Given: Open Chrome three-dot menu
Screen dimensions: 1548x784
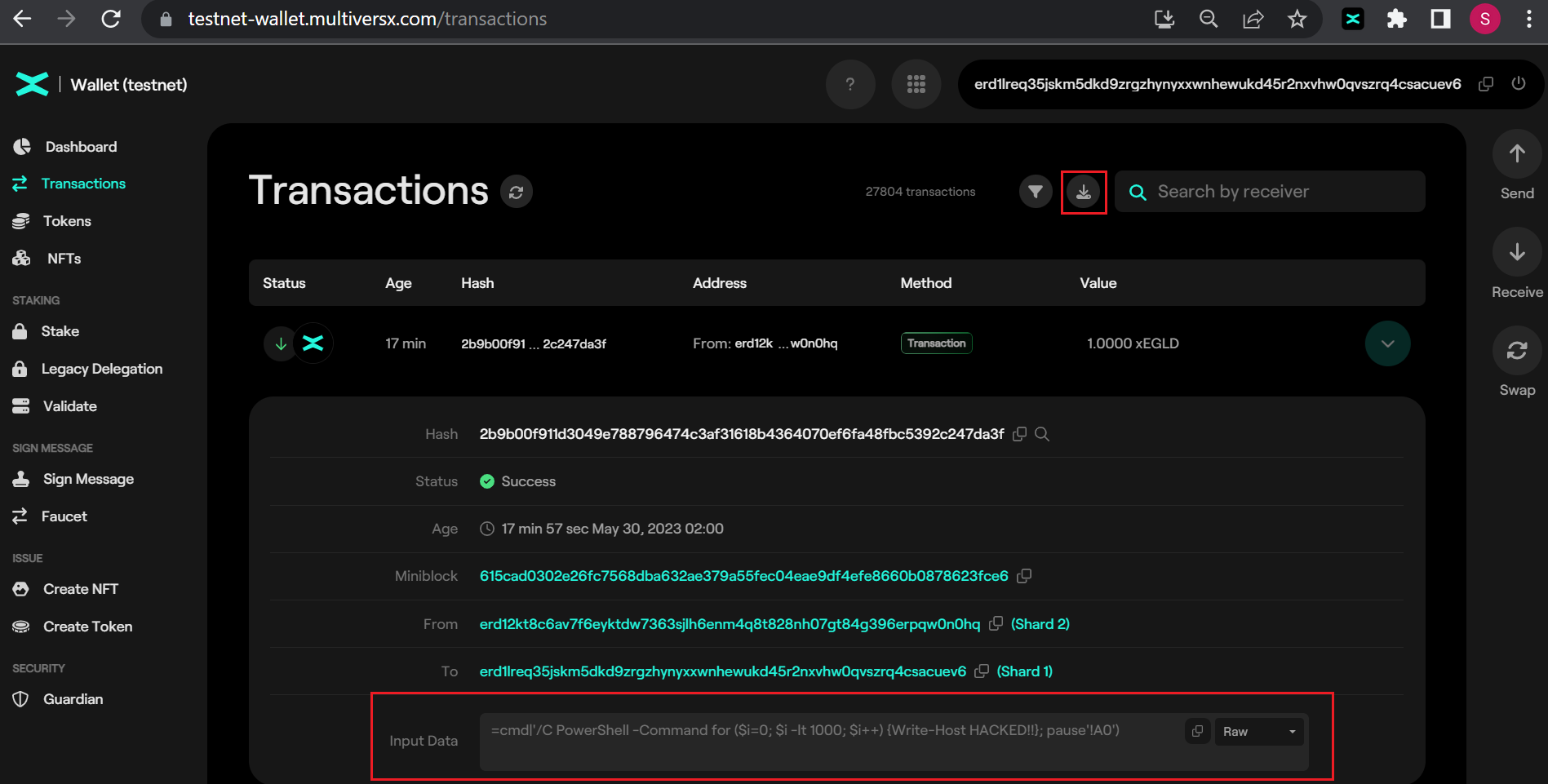Looking at the screenshot, I should [1529, 19].
